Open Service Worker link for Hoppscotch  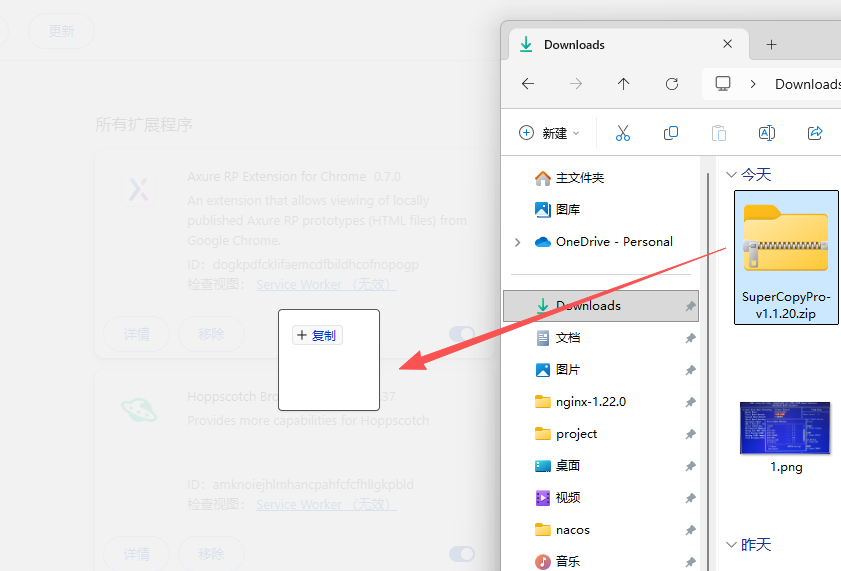click(x=326, y=505)
